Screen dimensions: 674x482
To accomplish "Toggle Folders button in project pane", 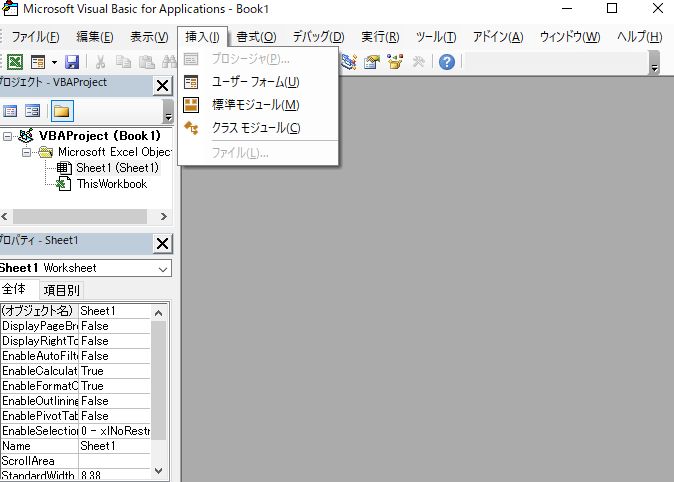I will pyautogui.click(x=62, y=111).
